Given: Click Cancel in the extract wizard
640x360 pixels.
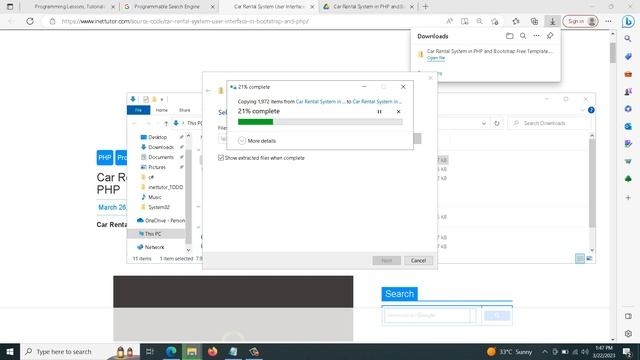Looking at the screenshot, I should click(418, 260).
